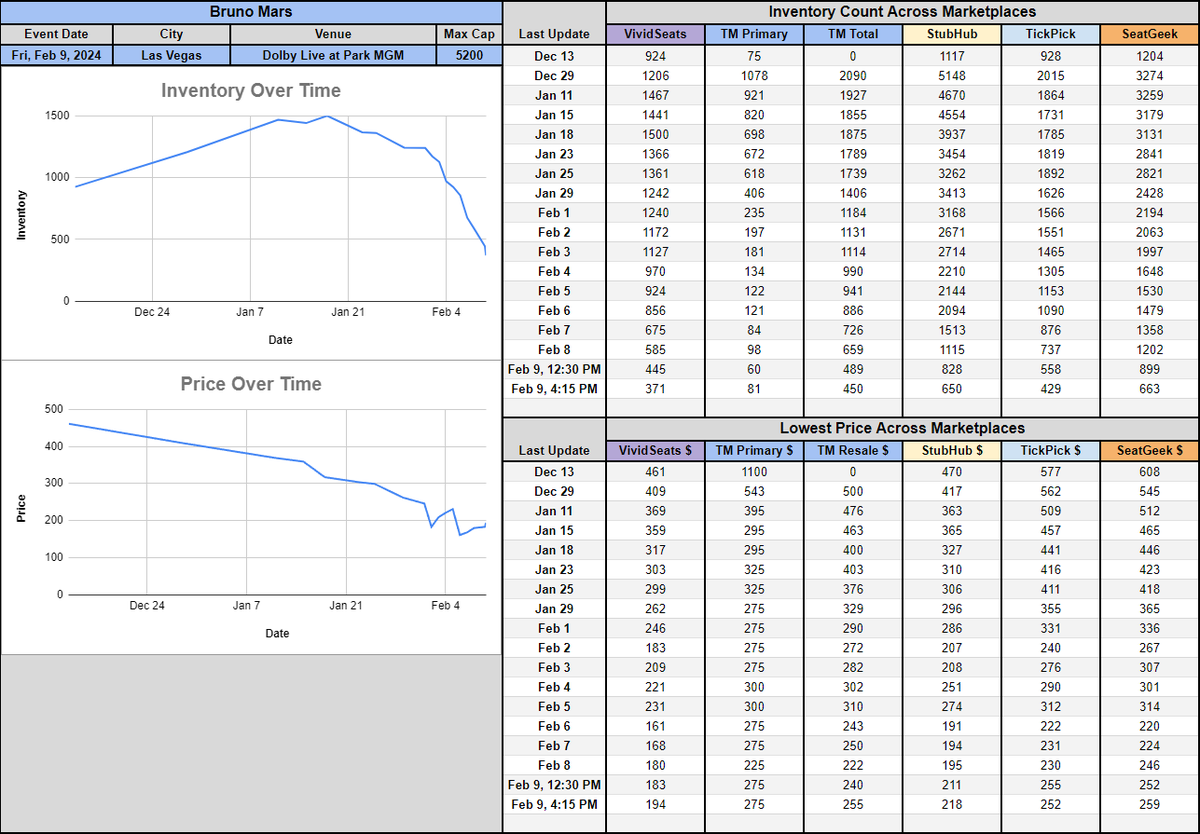Click the Last Update header above inventory dates
This screenshot has width=1200, height=834.
click(x=554, y=34)
